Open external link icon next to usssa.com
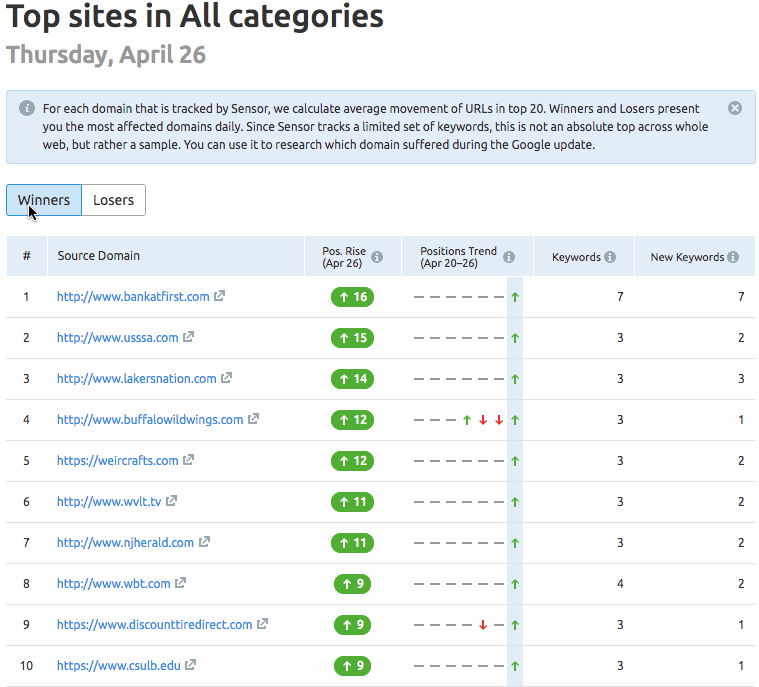This screenshot has width=759, height=687. pos(189,338)
